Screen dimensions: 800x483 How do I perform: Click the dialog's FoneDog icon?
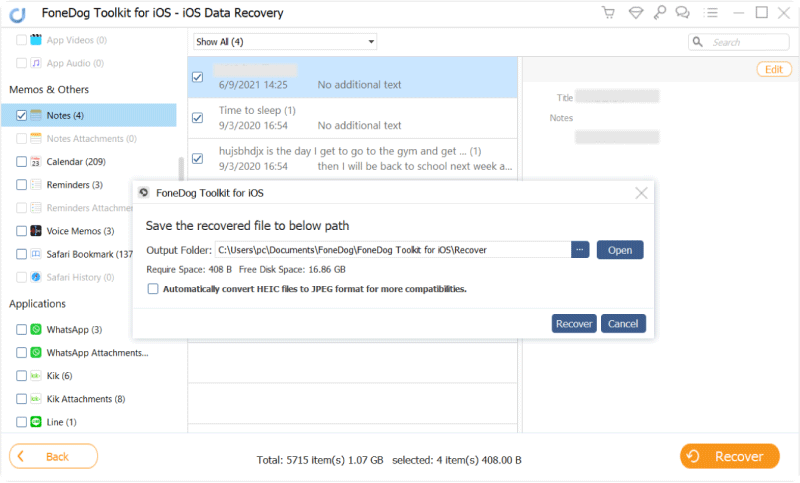point(144,193)
